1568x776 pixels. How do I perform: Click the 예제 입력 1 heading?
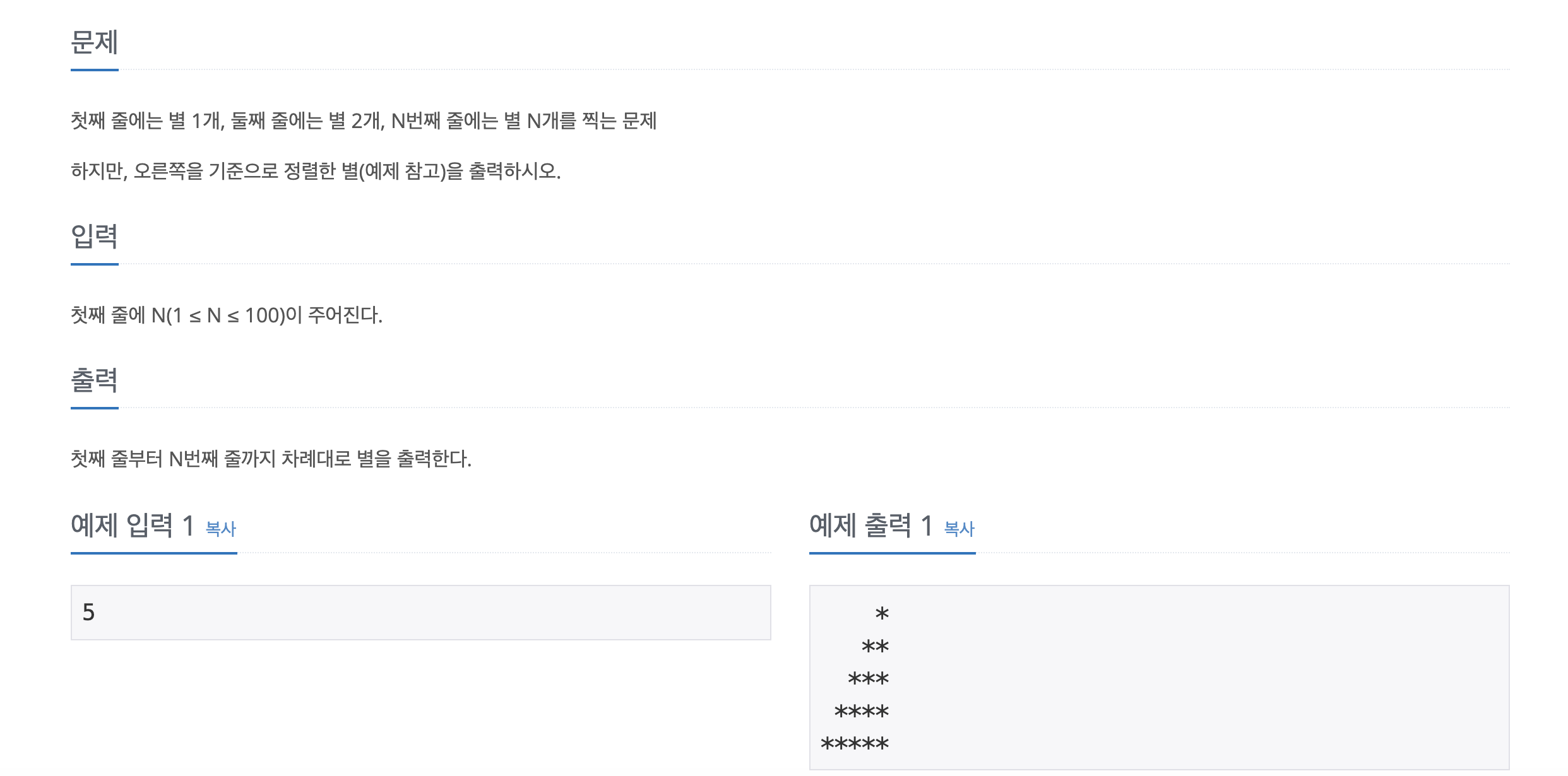(133, 526)
